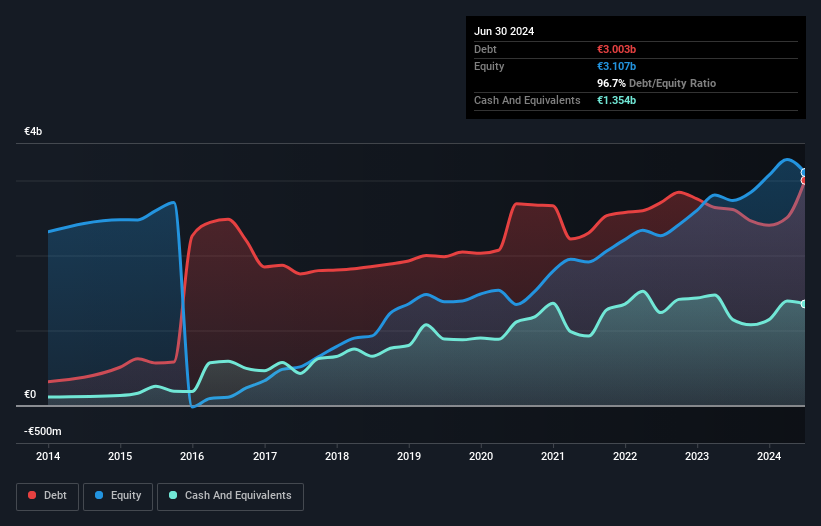Click the 2019 x-axis label

pos(409,456)
